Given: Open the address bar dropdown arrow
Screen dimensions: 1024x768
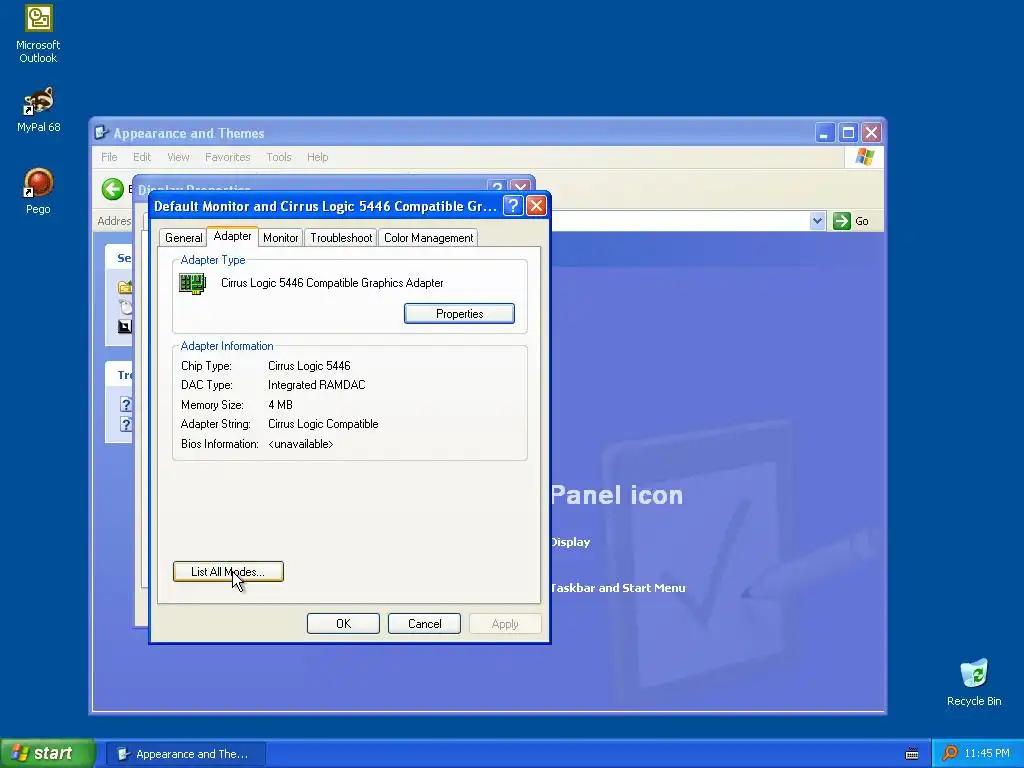Looking at the screenshot, I should (817, 221).
